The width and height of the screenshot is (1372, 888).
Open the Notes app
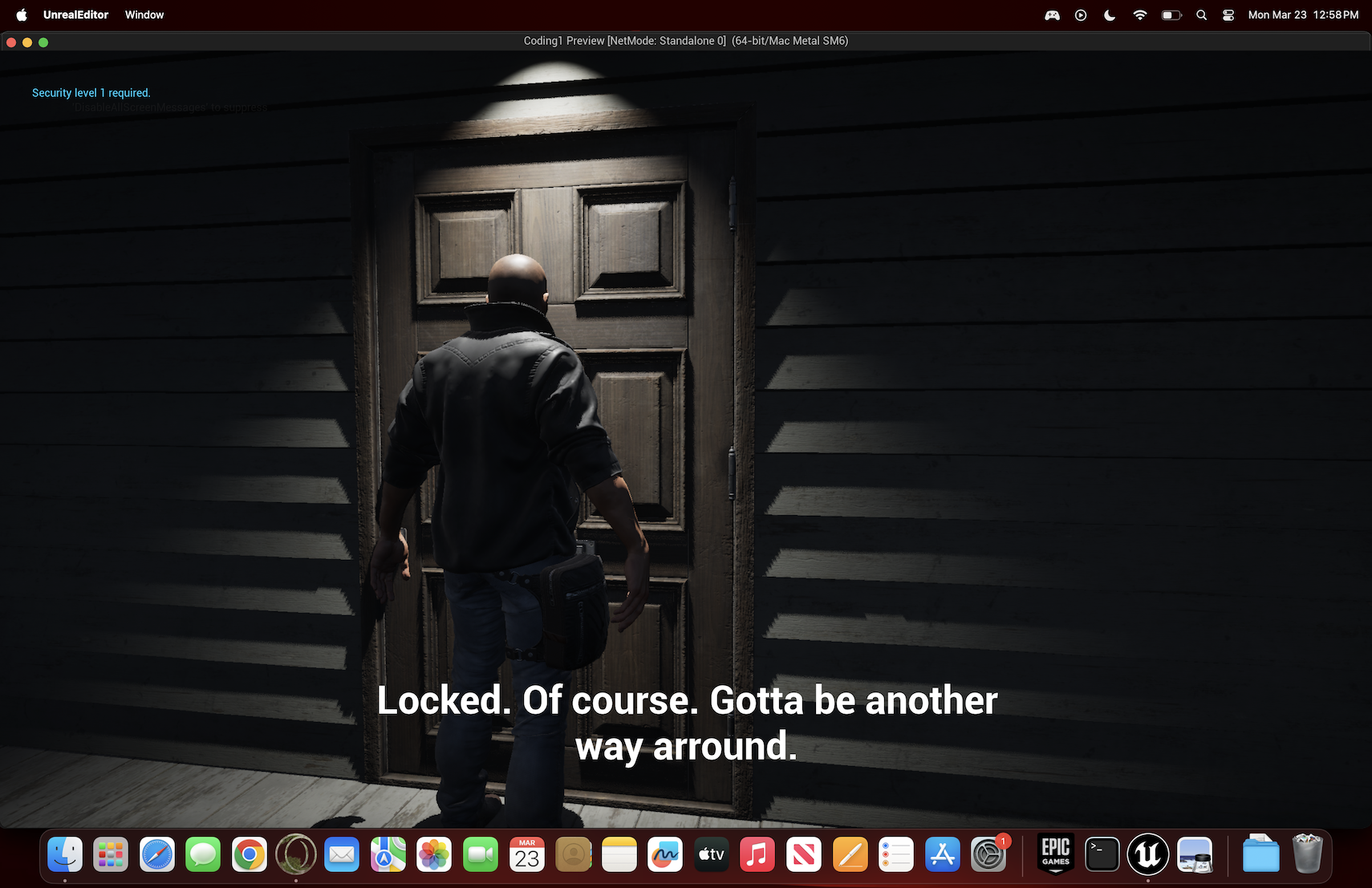pos(619,855)
